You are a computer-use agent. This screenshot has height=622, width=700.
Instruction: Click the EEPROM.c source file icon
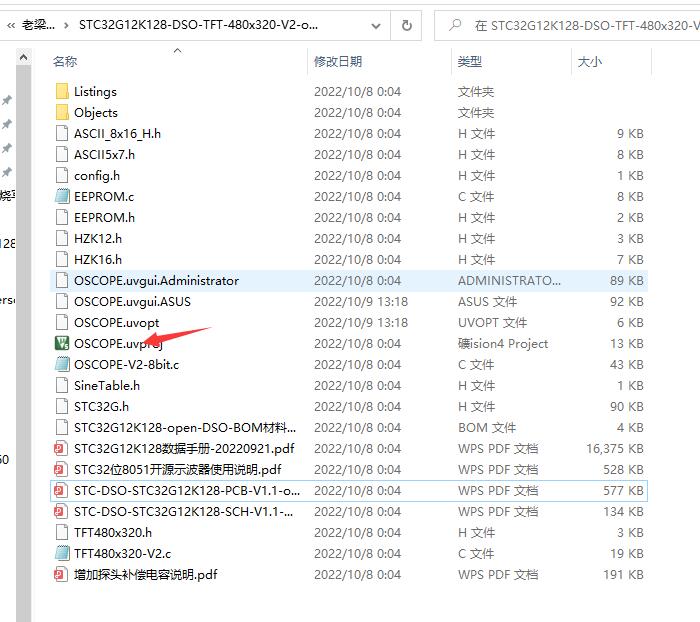[x=62, y=196]
